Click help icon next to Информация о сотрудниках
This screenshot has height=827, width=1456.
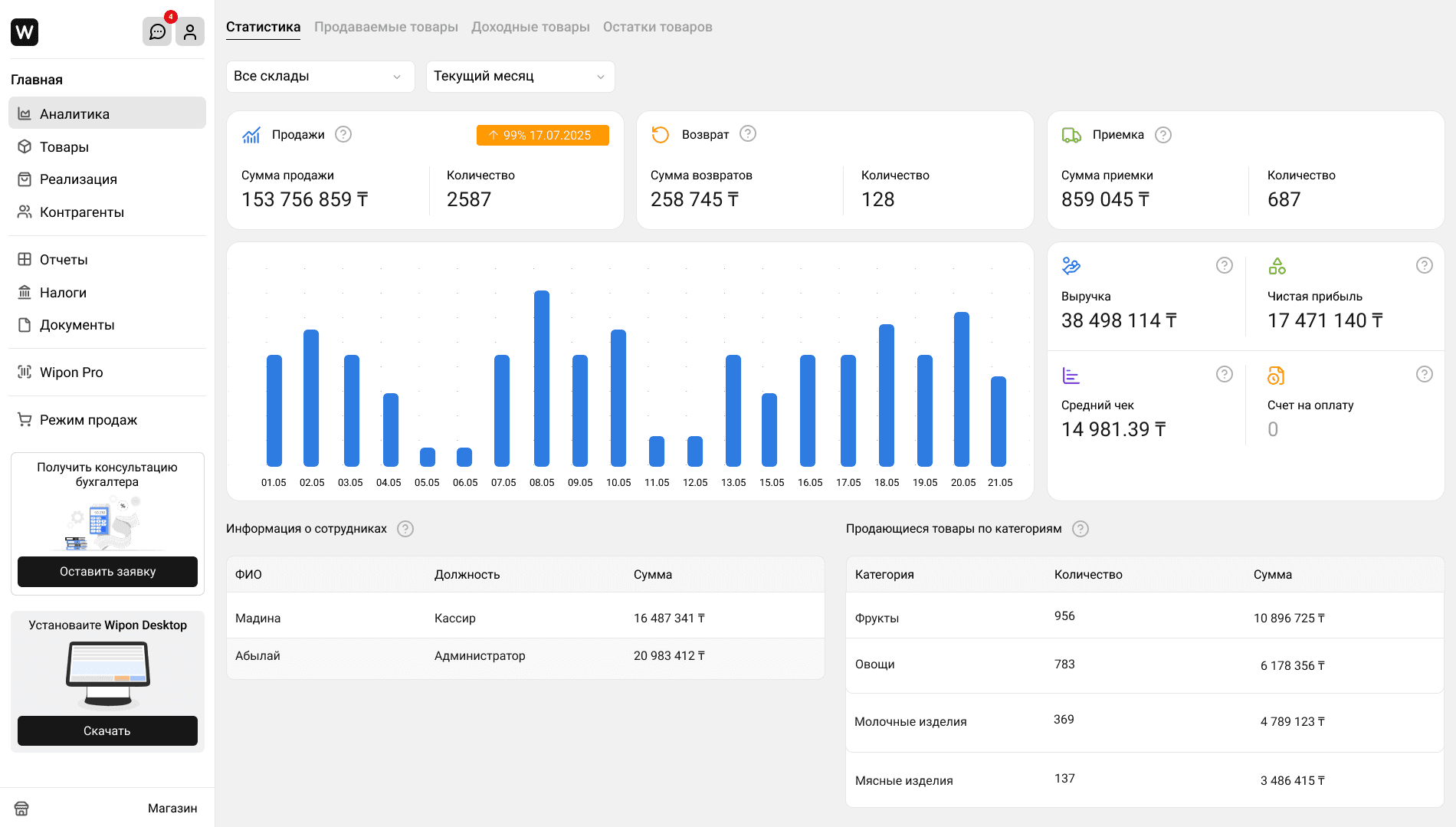(x=405, y=529)
